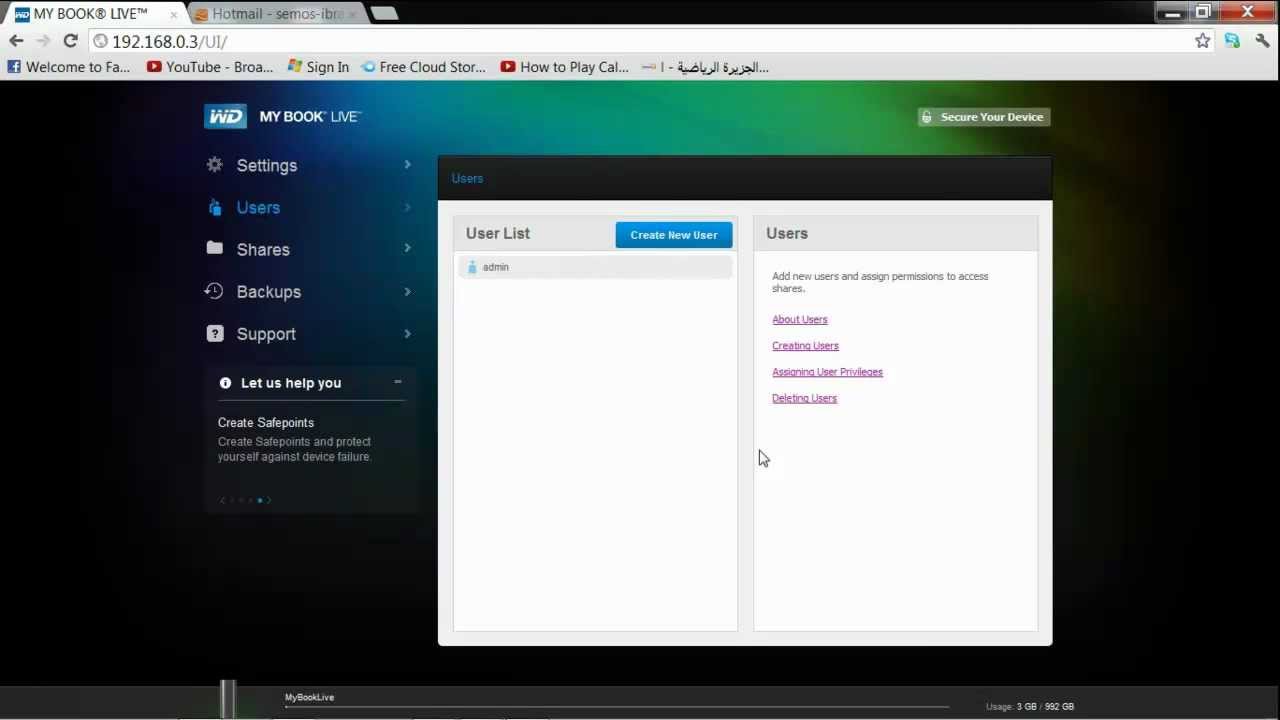Click the Users breadcrumb in panel header
1280x720 pixels.
[467, 178]
